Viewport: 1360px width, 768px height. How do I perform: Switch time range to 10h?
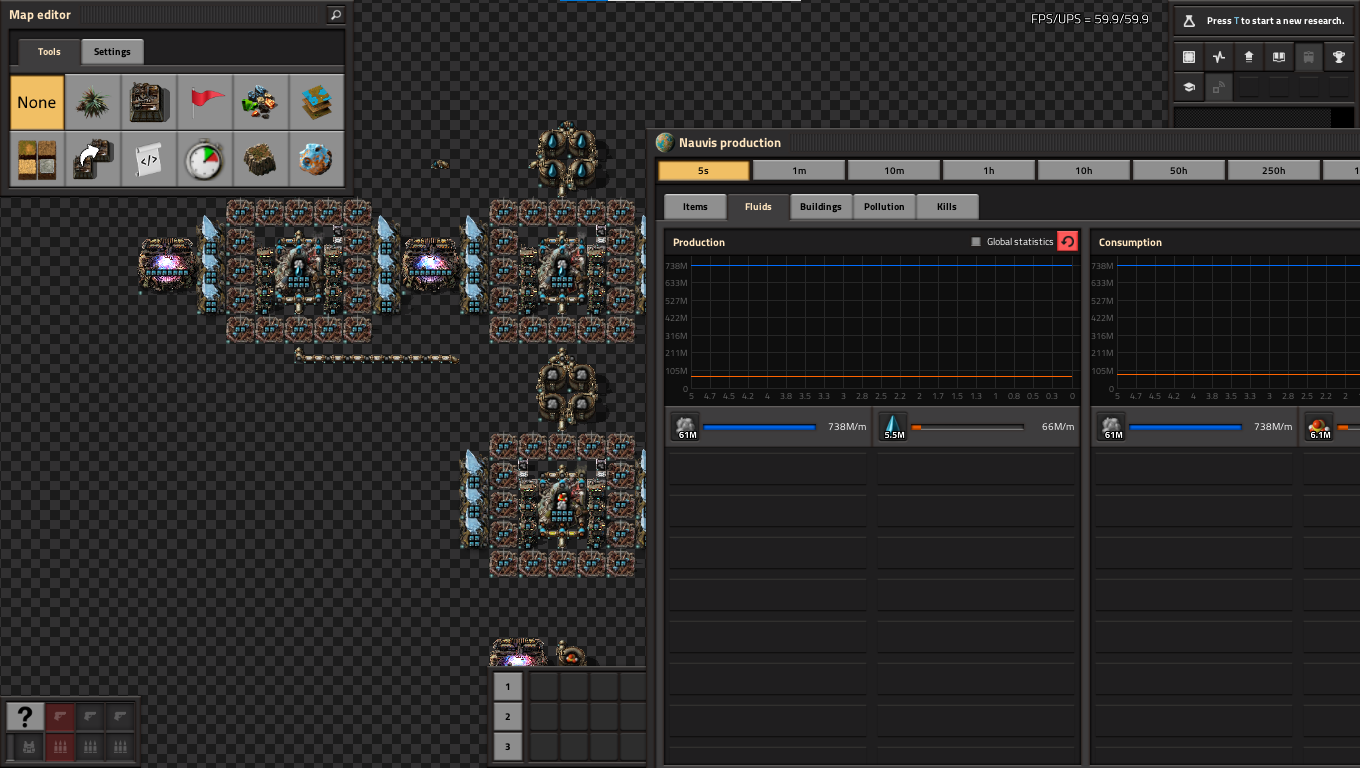click(1083, 171)
